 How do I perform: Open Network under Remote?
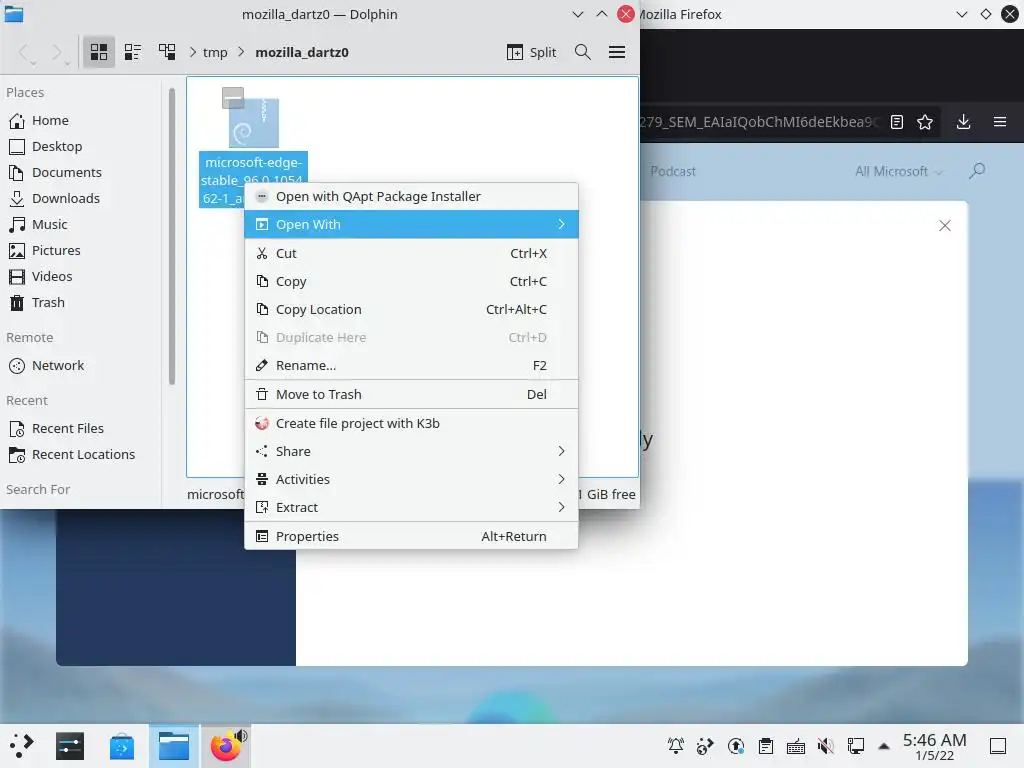pyautogui.click(x=57, y=366)
